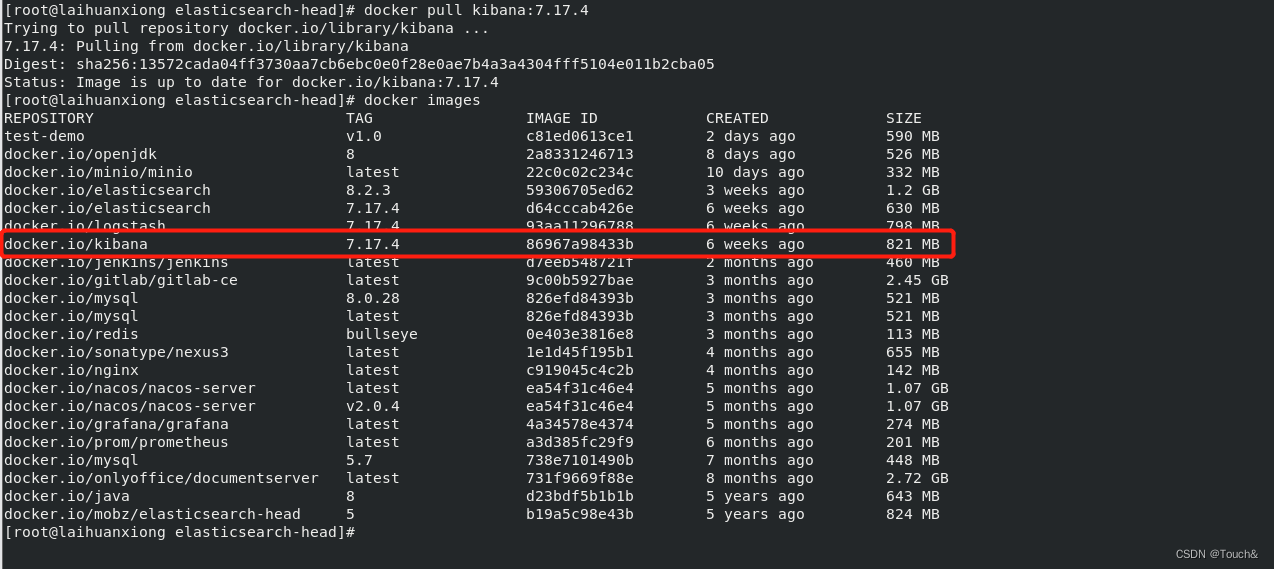1274x569 pixels.
Task: Click the '7 months ago' created value
Action: [x=760, y=460]
